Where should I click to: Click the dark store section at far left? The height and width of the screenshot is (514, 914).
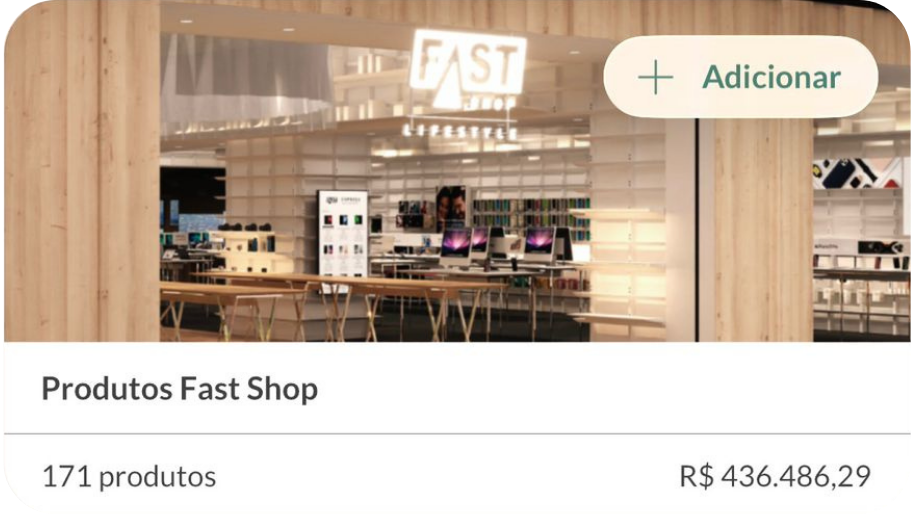192,198
